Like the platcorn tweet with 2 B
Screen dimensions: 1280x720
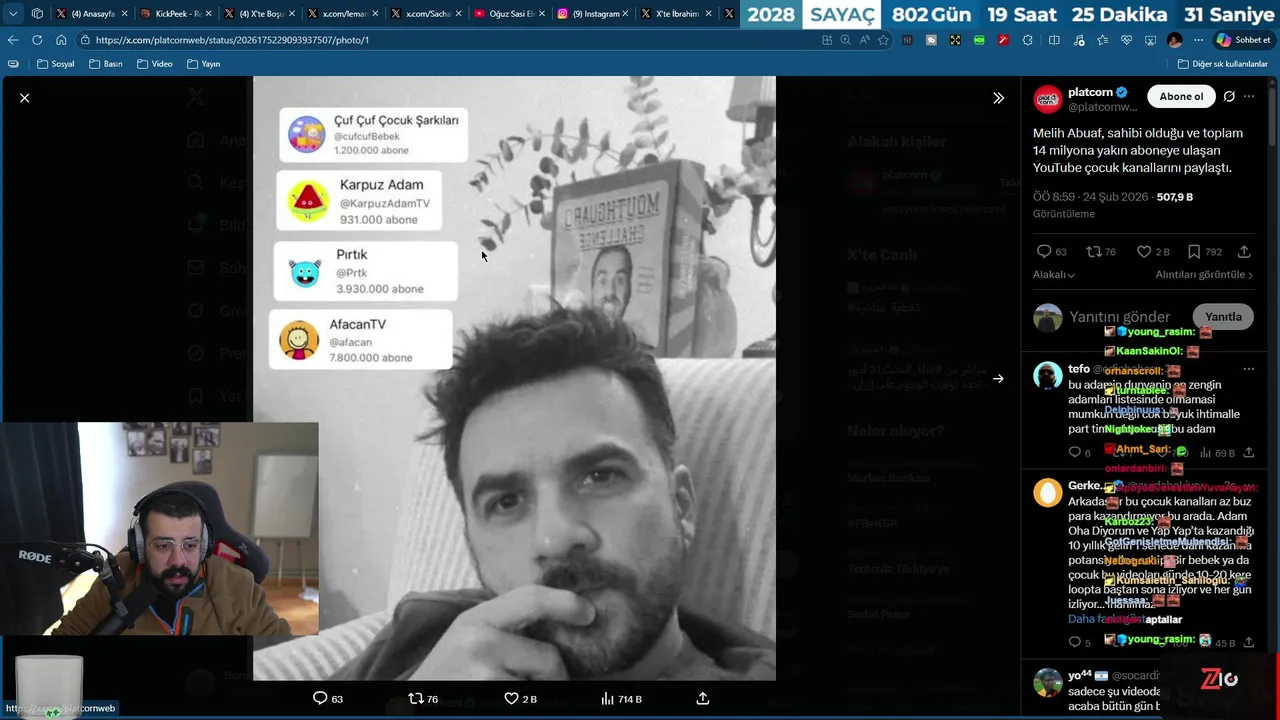pyautogui.click(x=1144, y=252)
